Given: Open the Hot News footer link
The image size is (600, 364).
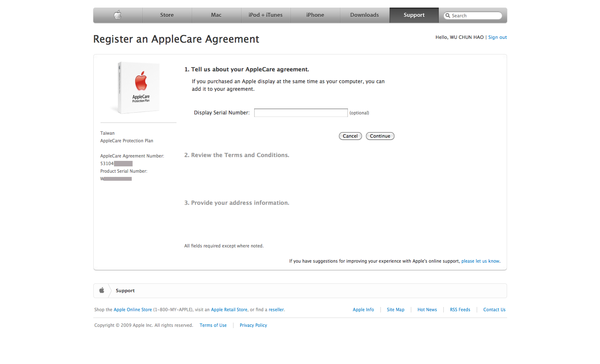Looking at the screenshot, I should [x=427, y=310].
